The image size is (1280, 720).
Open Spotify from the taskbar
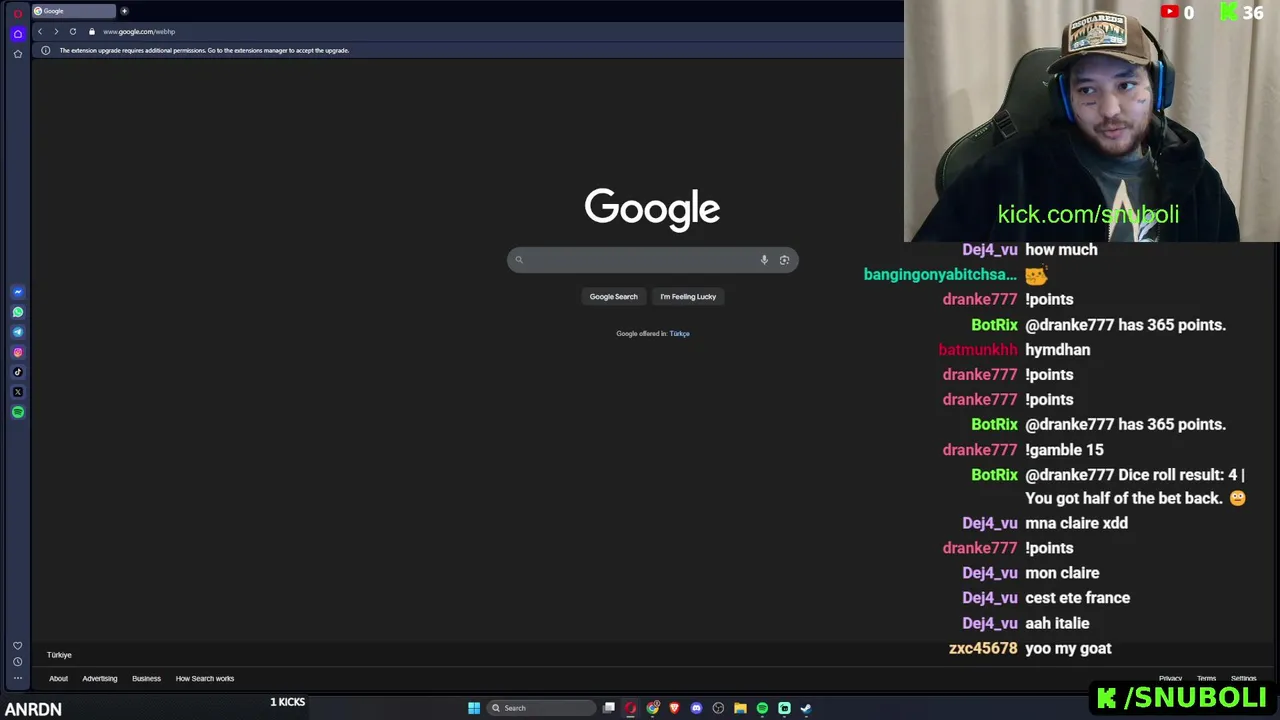pos(762,708)
